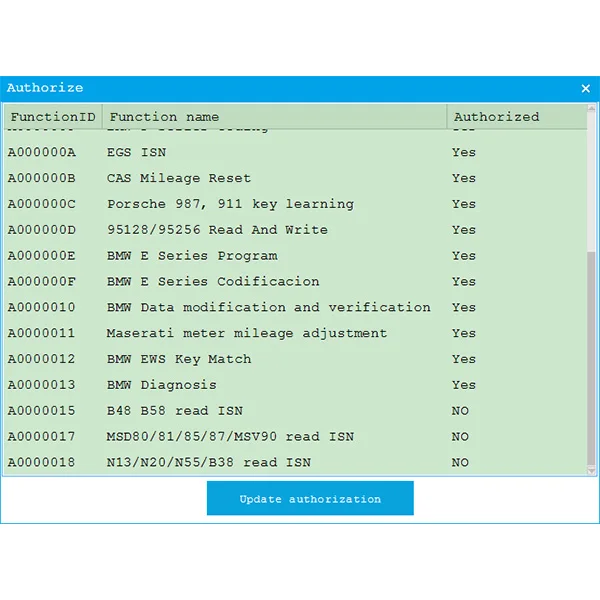Click FunctionID A0000011 cell
This screenshot has width=600, height=600.
42,333
